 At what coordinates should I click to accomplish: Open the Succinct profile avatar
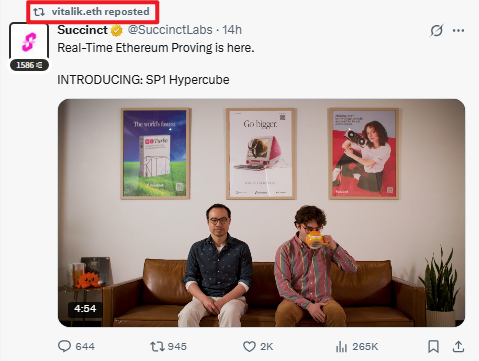point(29,42)
